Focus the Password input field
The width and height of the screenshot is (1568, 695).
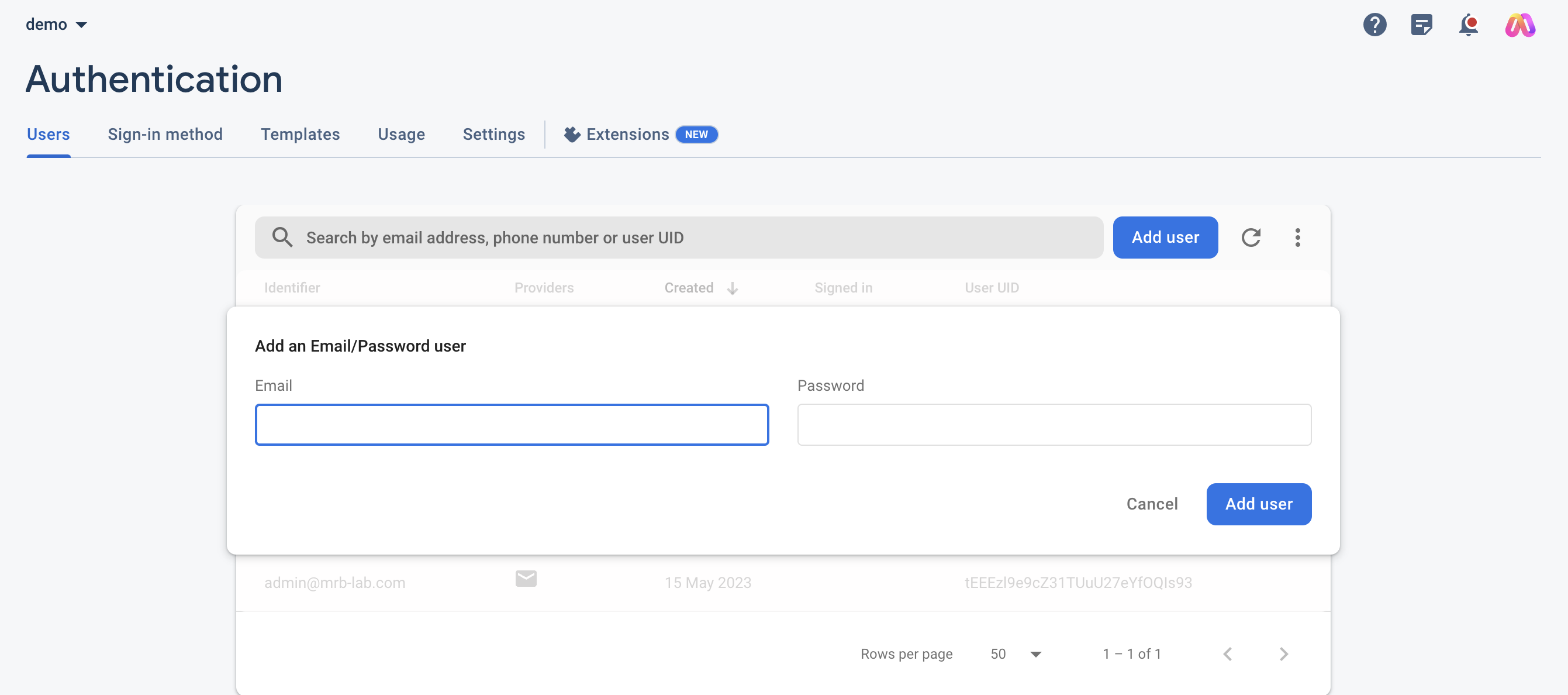click(1054, 425)
